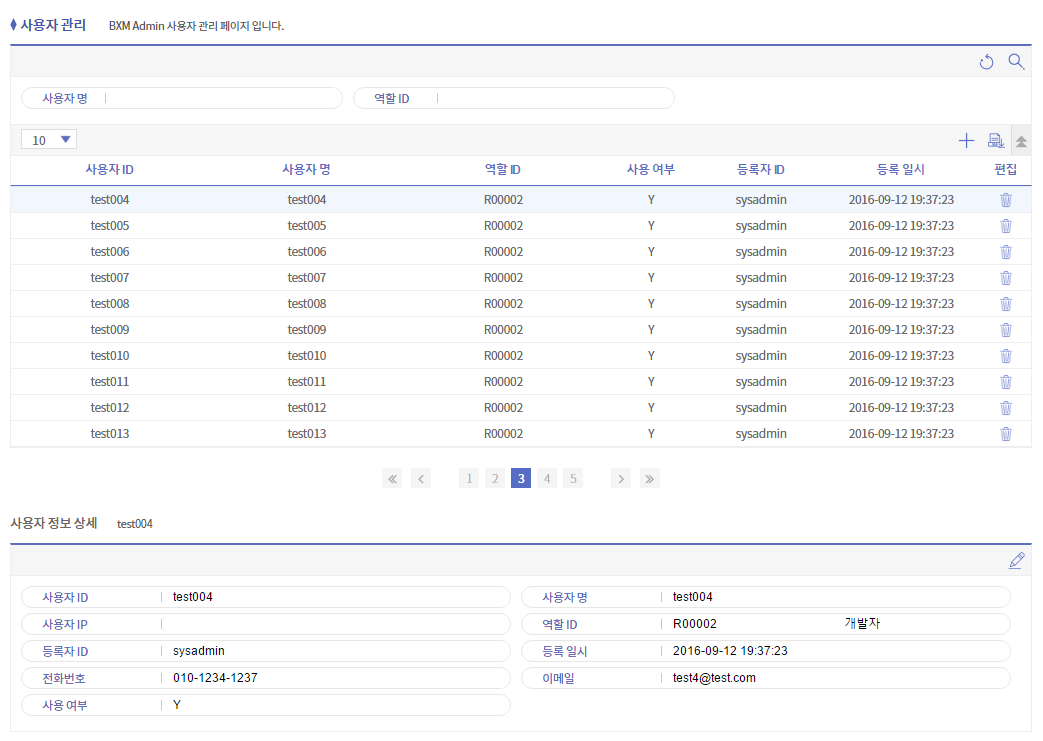Delete user test010 via trash icon

(1006, 355)
